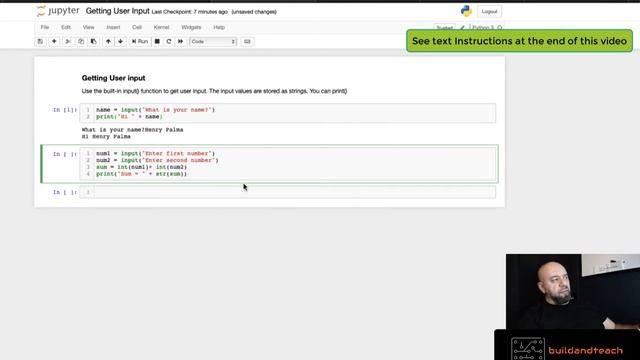Click the Last Checkpoint status text

click(189, 12)
